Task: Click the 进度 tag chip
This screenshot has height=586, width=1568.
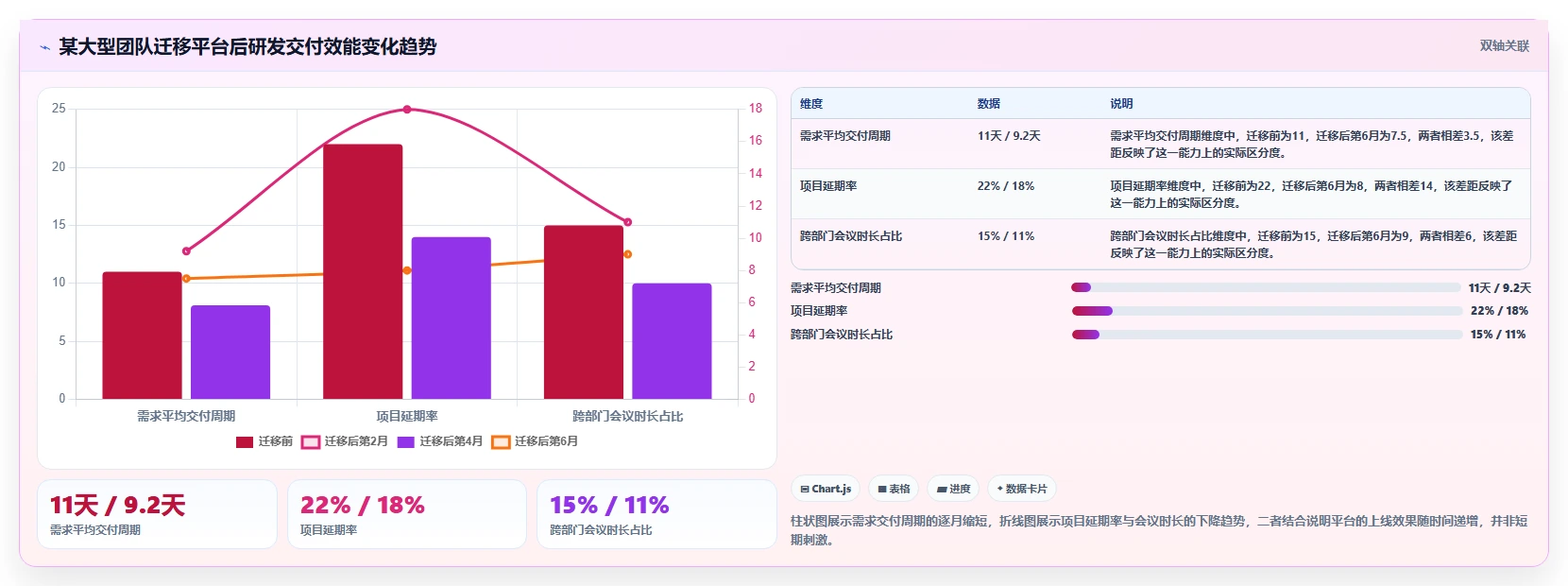Action: pyautogui.click(x=953, y=489)
